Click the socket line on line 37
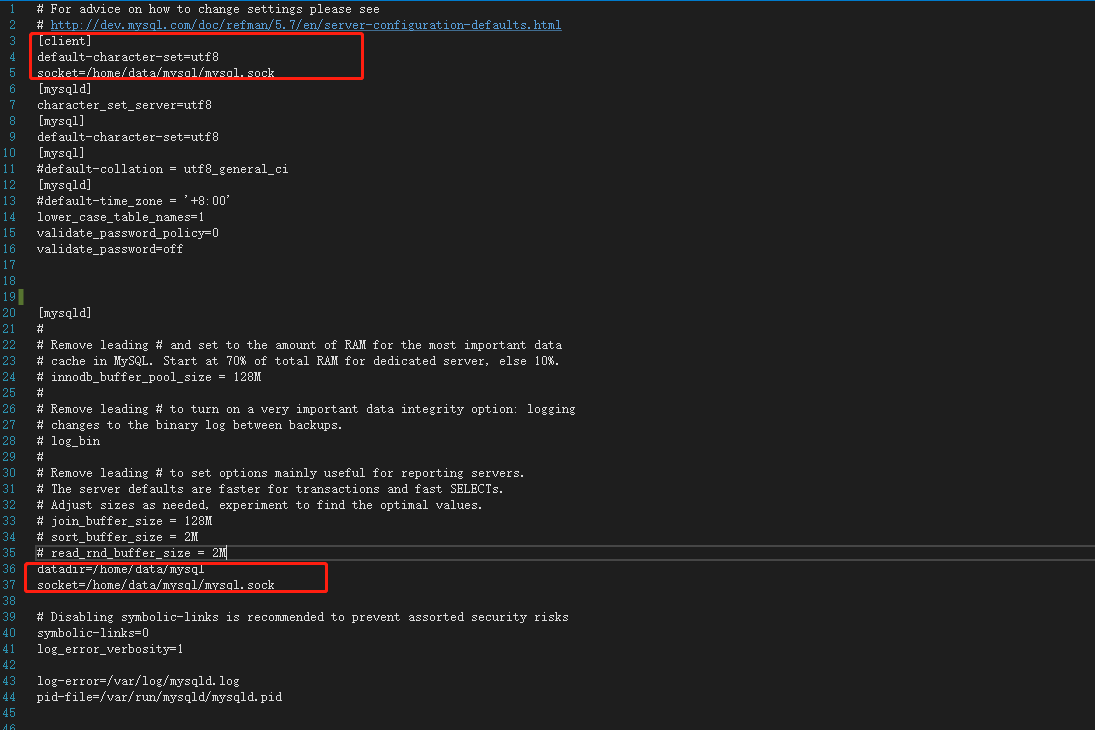Image resolution: width=1095 pixels, height=730 pixels. 156,585
